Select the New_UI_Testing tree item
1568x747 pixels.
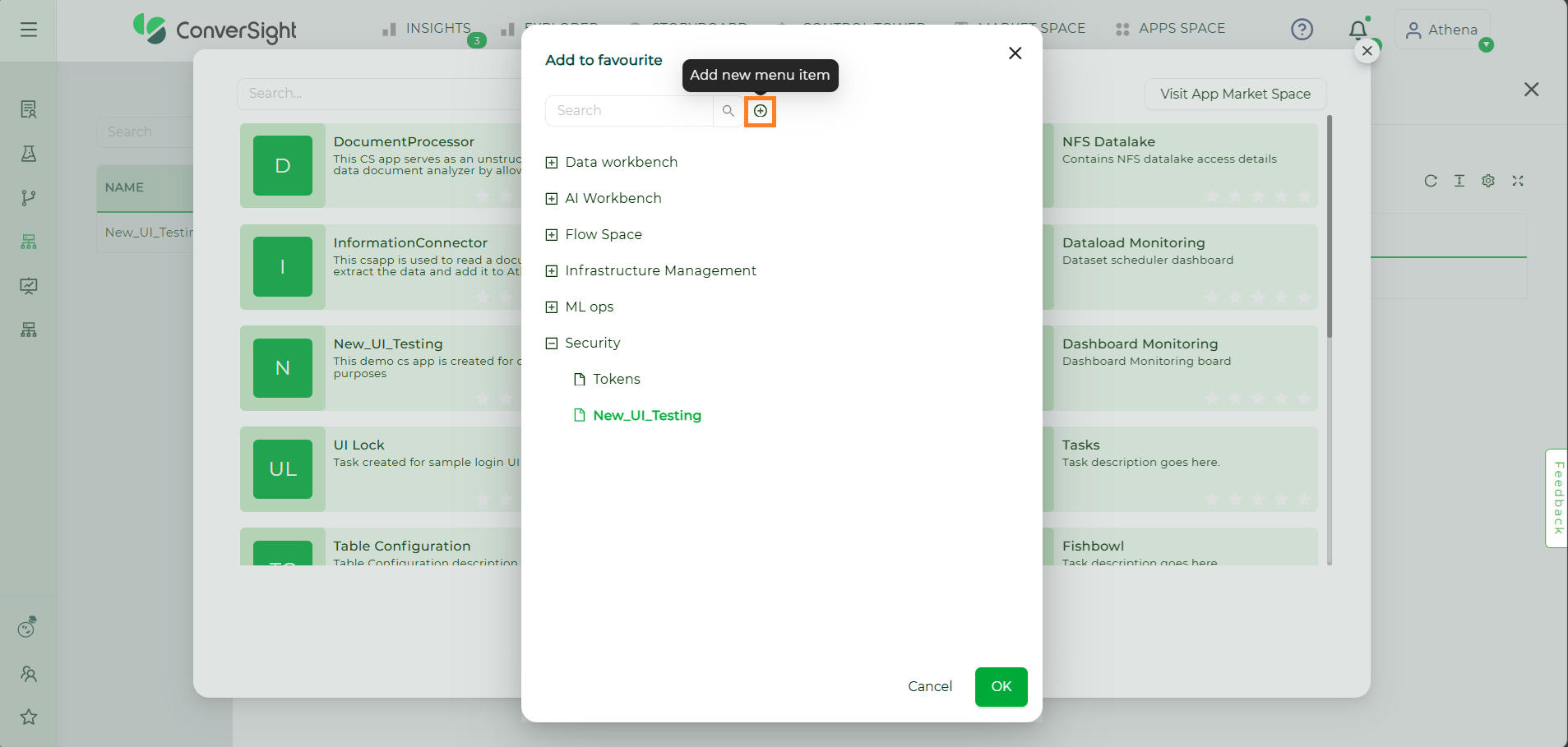click(x=647, y=415)
